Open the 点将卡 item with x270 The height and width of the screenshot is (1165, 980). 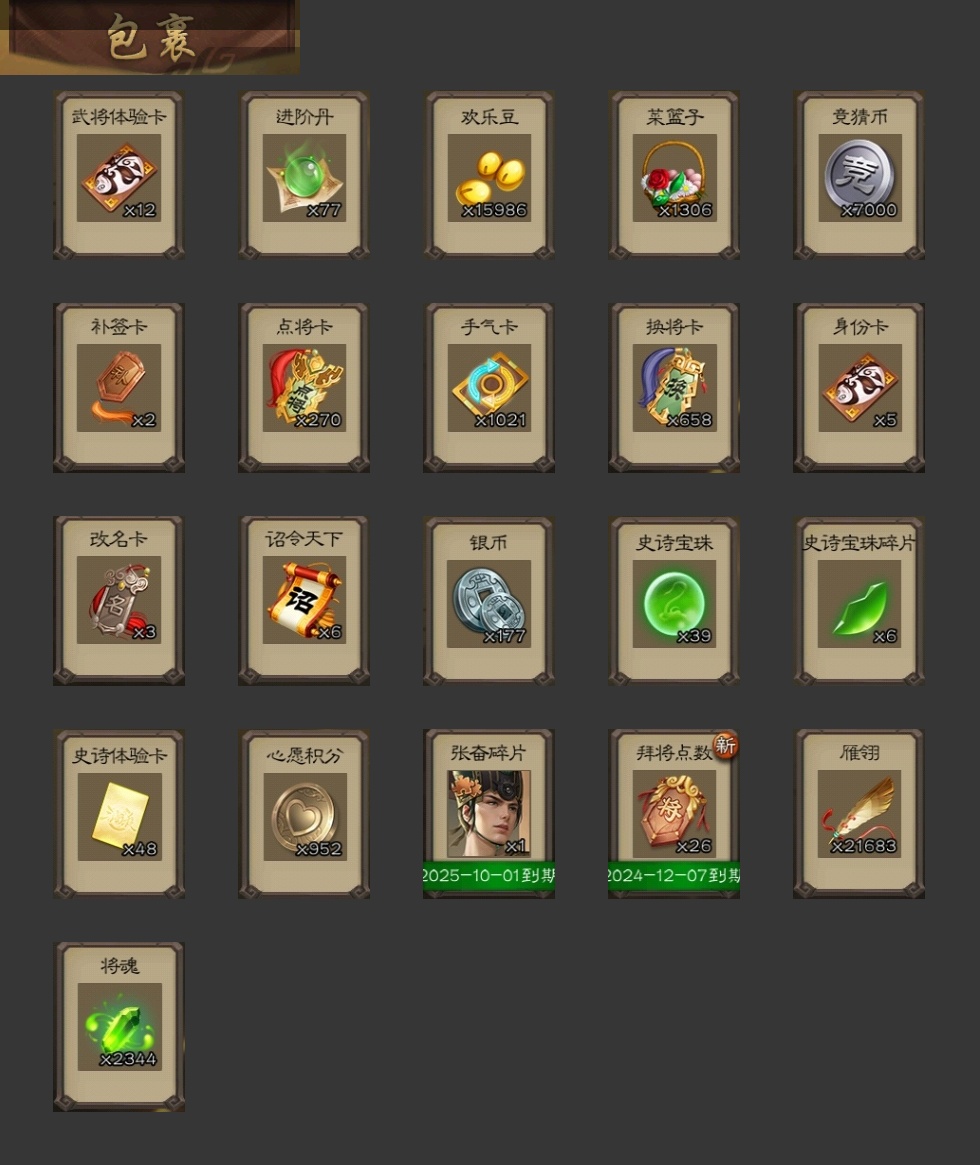click(x=304, y=387)
